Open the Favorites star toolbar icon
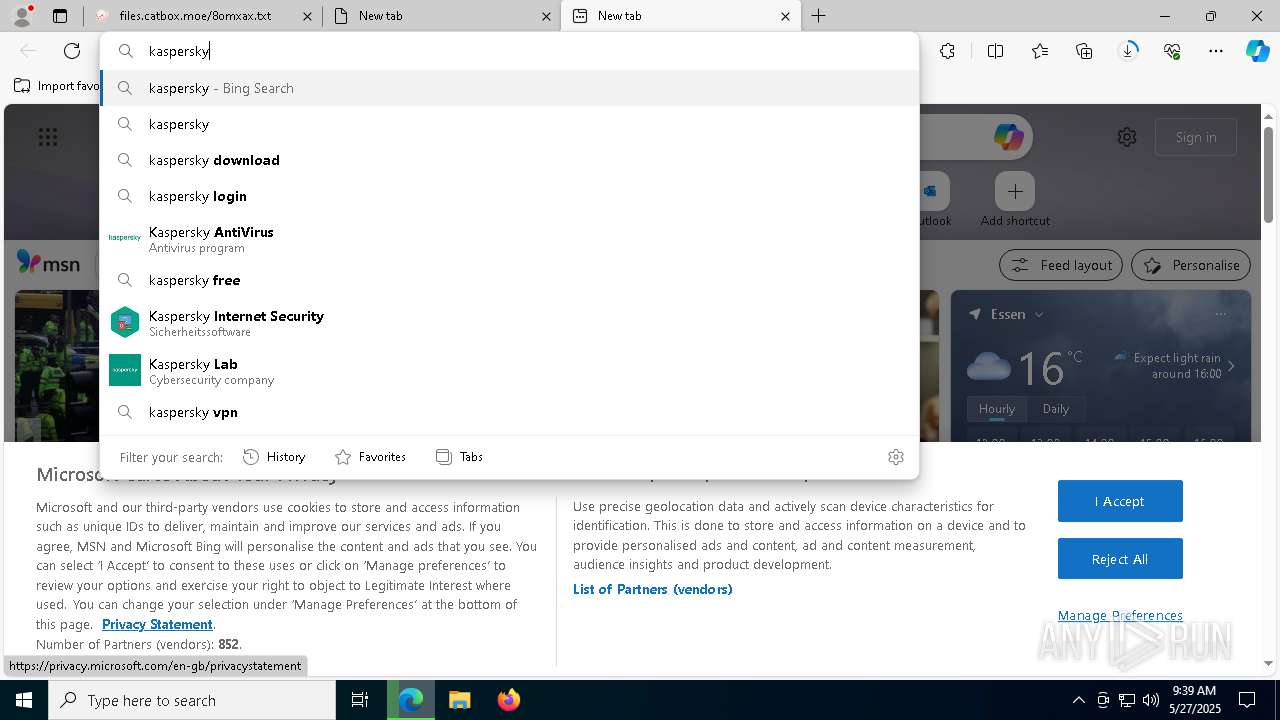 [x=1040, y=51]
